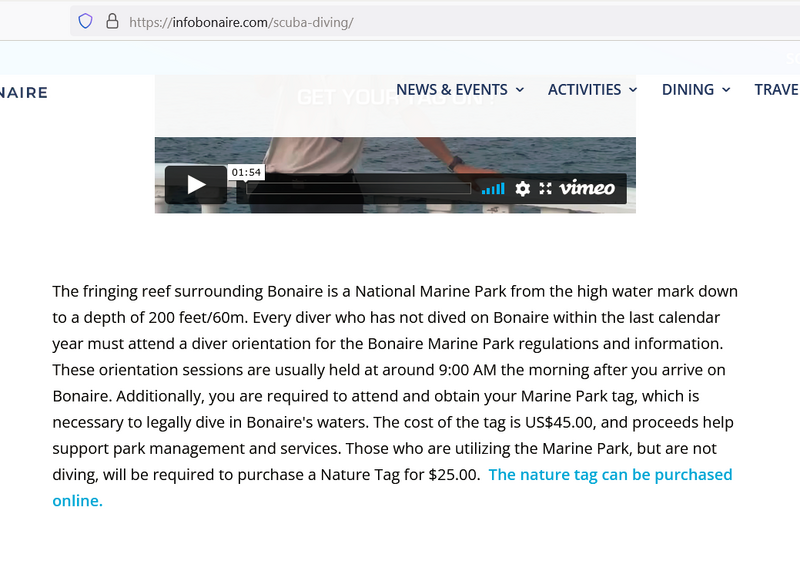Click the 01:54 video timestamp label
The height and width of the screenshot is (581, 800).
click(246, 172)
